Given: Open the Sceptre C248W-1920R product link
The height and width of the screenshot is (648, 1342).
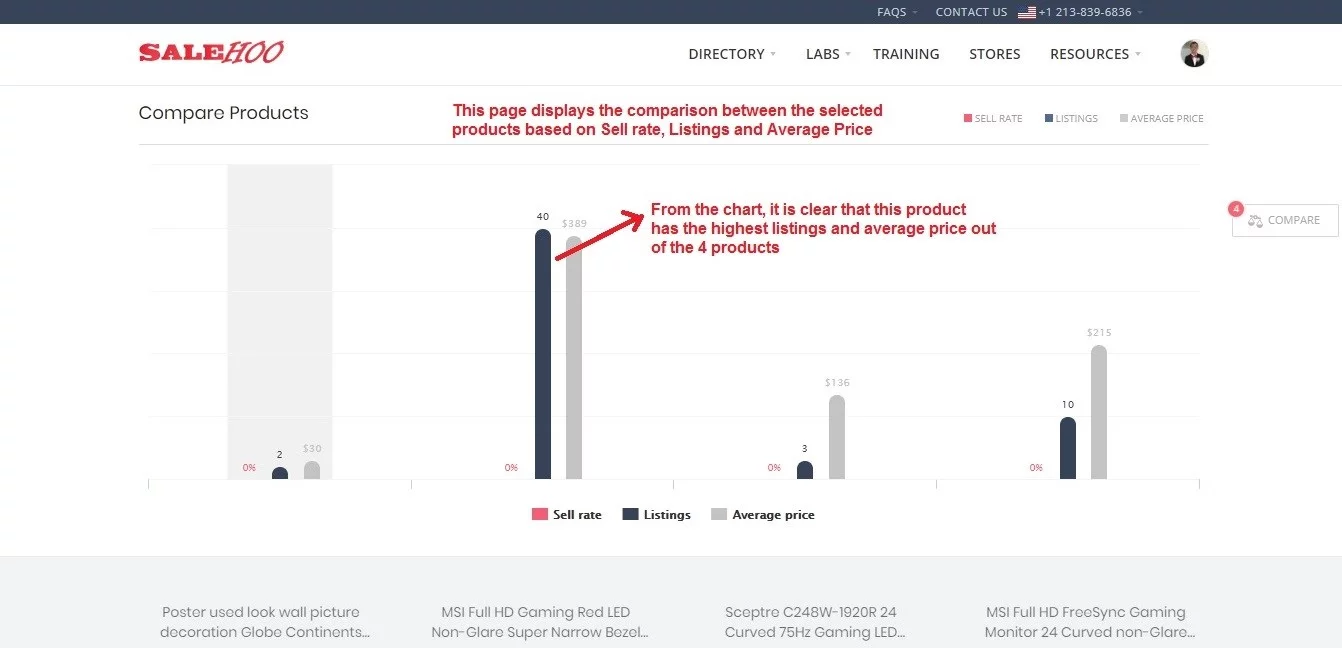Looking at the screenshot, I should (x=814, y=622).
